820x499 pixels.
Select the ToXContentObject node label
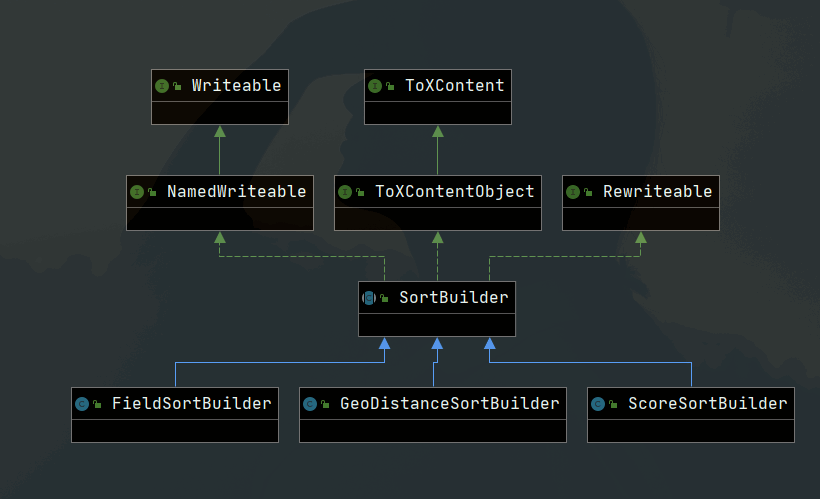[455, 192]
